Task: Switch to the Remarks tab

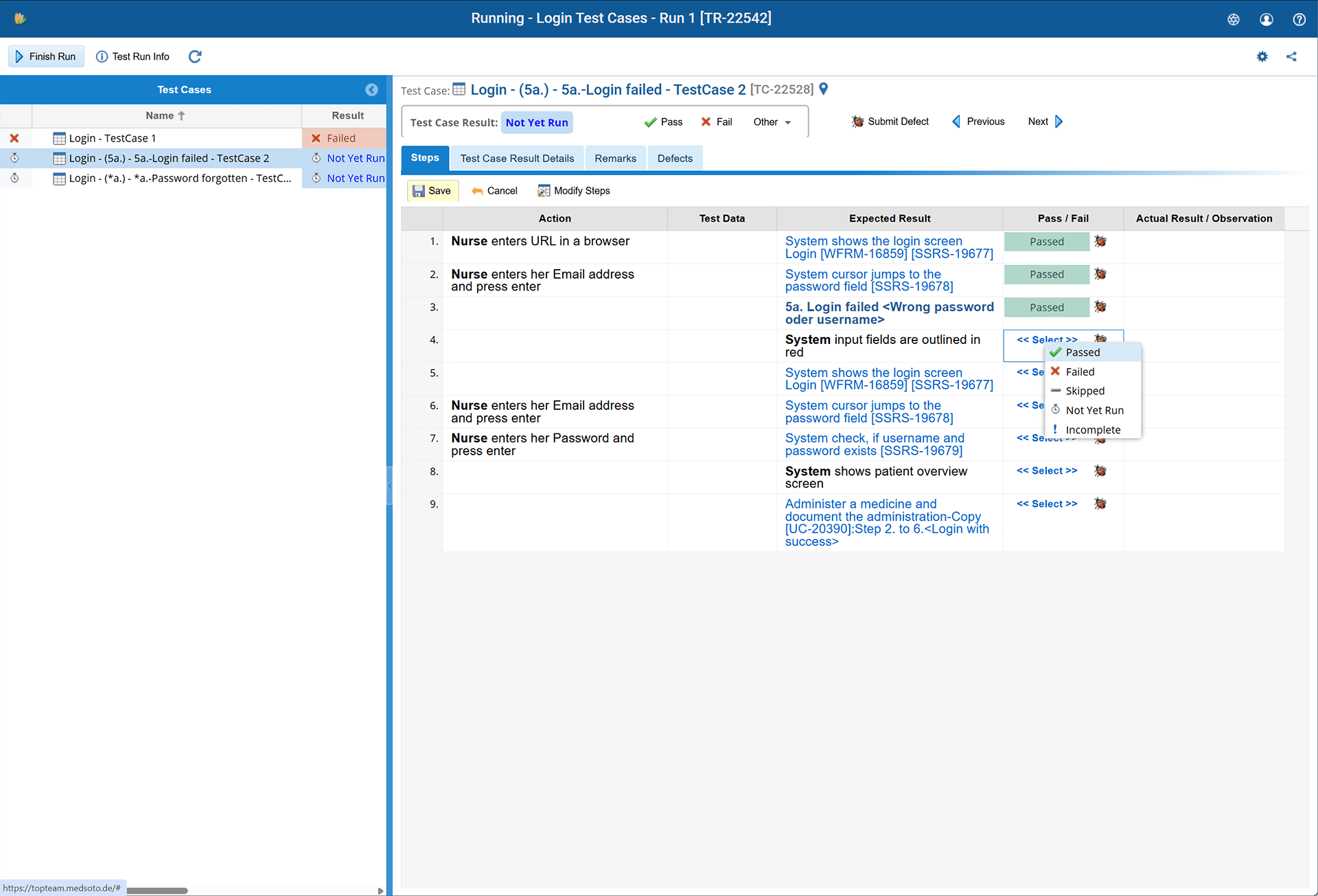Action: point(615,159)
